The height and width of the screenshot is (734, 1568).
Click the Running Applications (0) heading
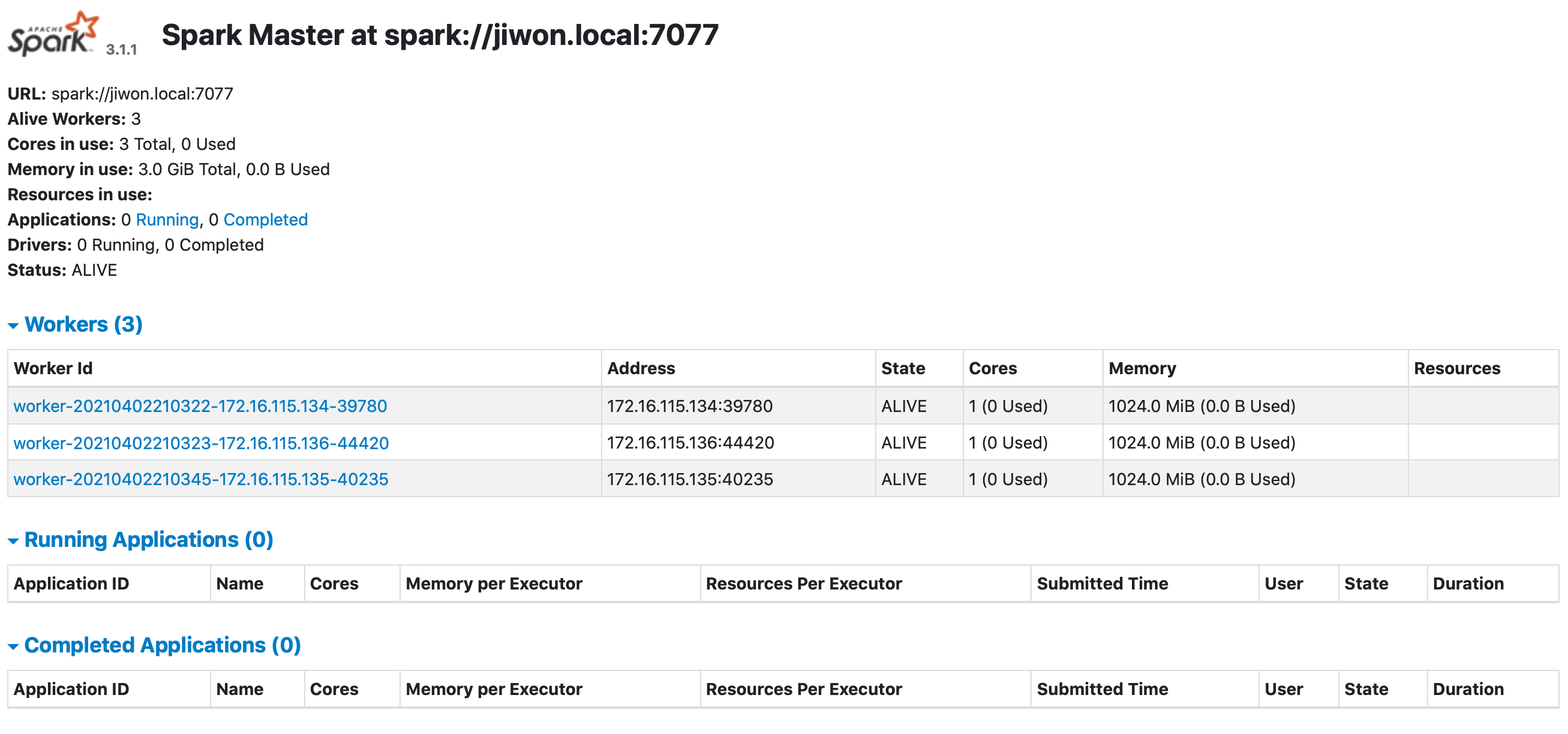pos(149,540)
